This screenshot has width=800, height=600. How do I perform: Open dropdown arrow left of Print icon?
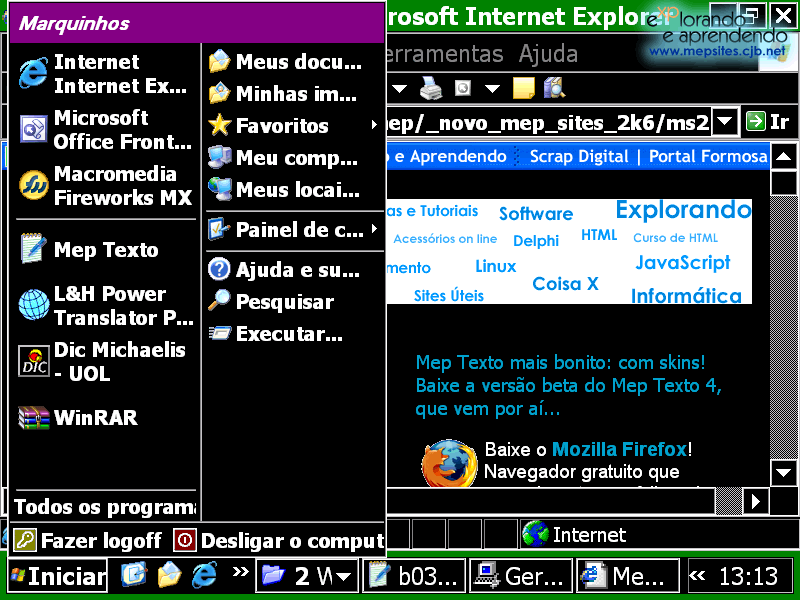[399, 89]
